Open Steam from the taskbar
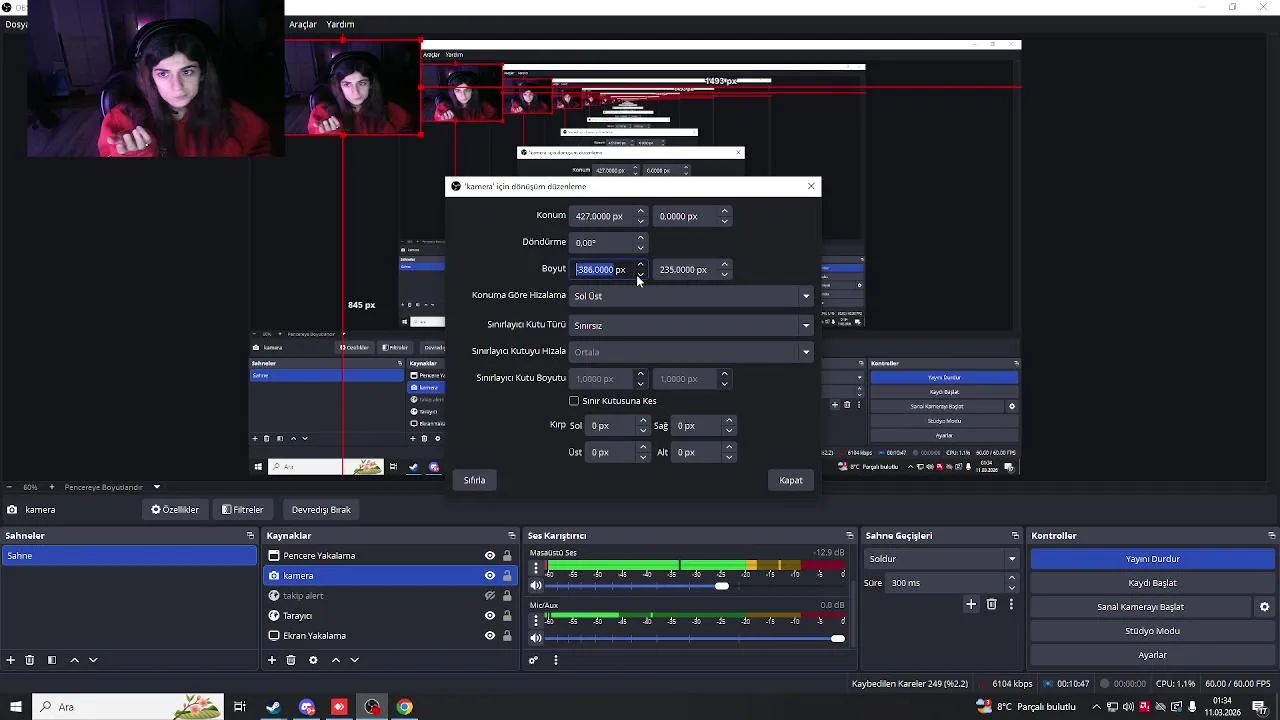 [273, 707]
